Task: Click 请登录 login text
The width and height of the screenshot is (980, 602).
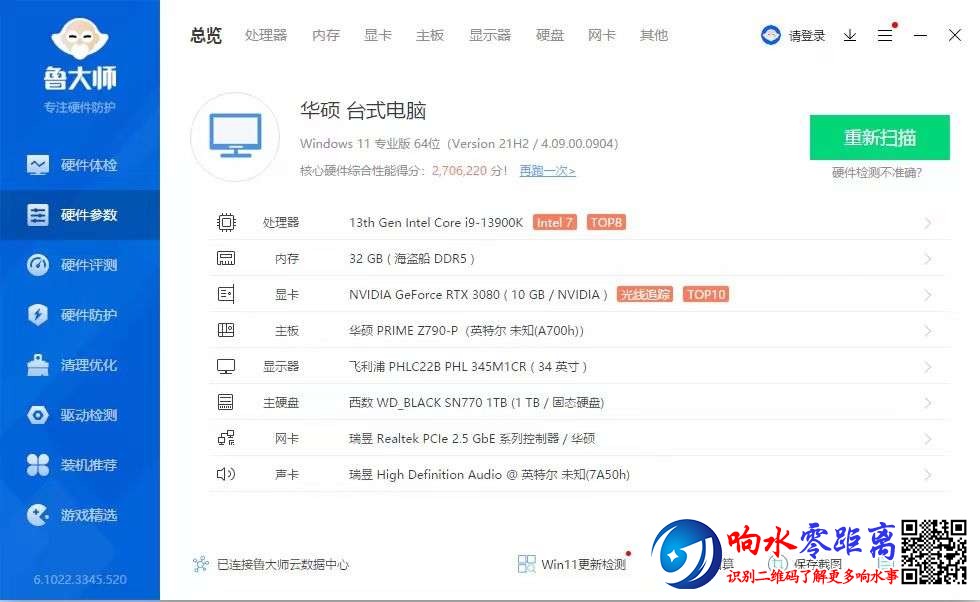Action: click(x=807, y=36)
